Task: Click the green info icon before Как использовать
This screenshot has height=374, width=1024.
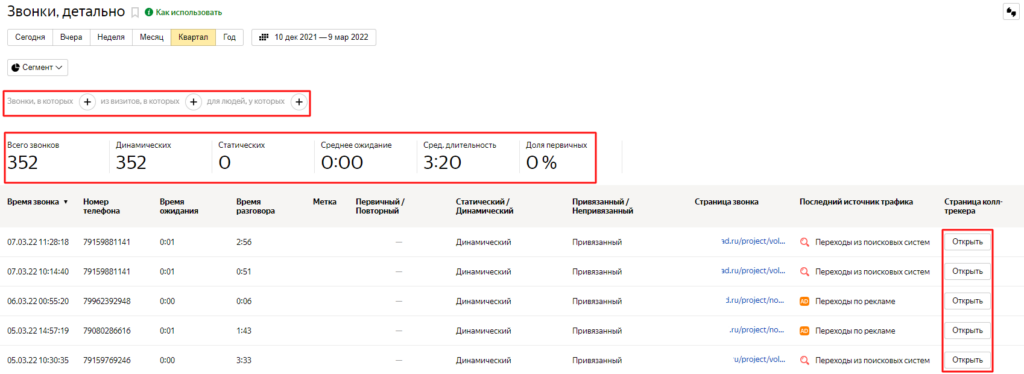Action: (x=149, y=12)
